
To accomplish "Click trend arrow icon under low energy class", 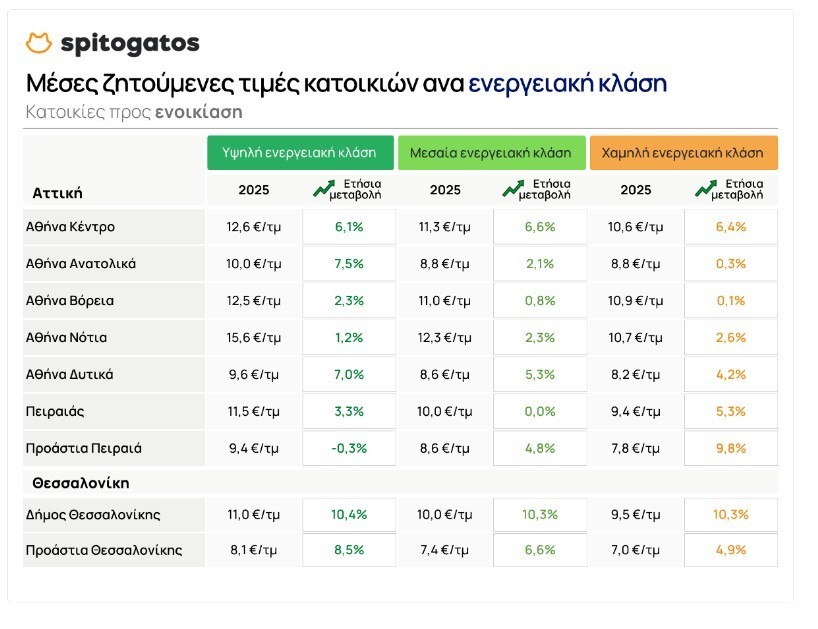I will (x=705, y=188).
